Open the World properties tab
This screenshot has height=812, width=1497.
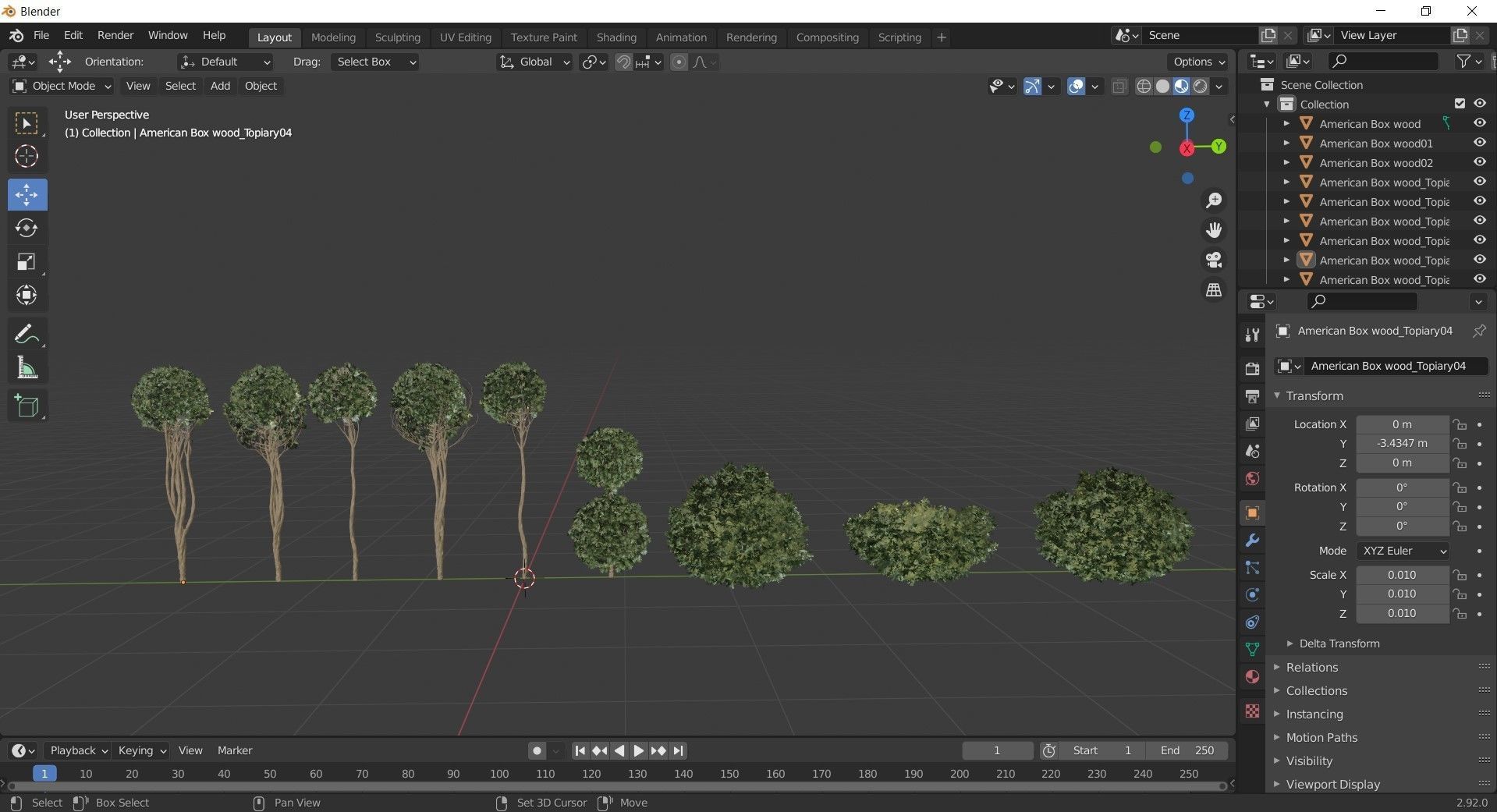1252,478
